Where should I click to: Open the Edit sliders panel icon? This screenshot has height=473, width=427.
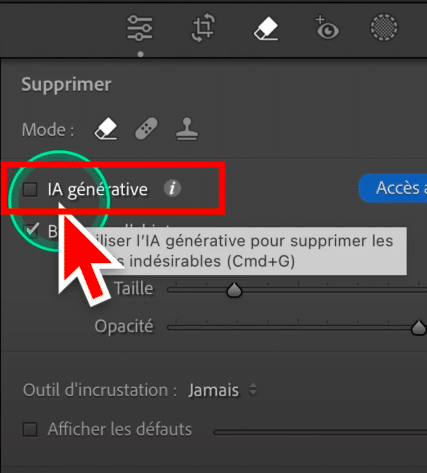coord(140,28)
